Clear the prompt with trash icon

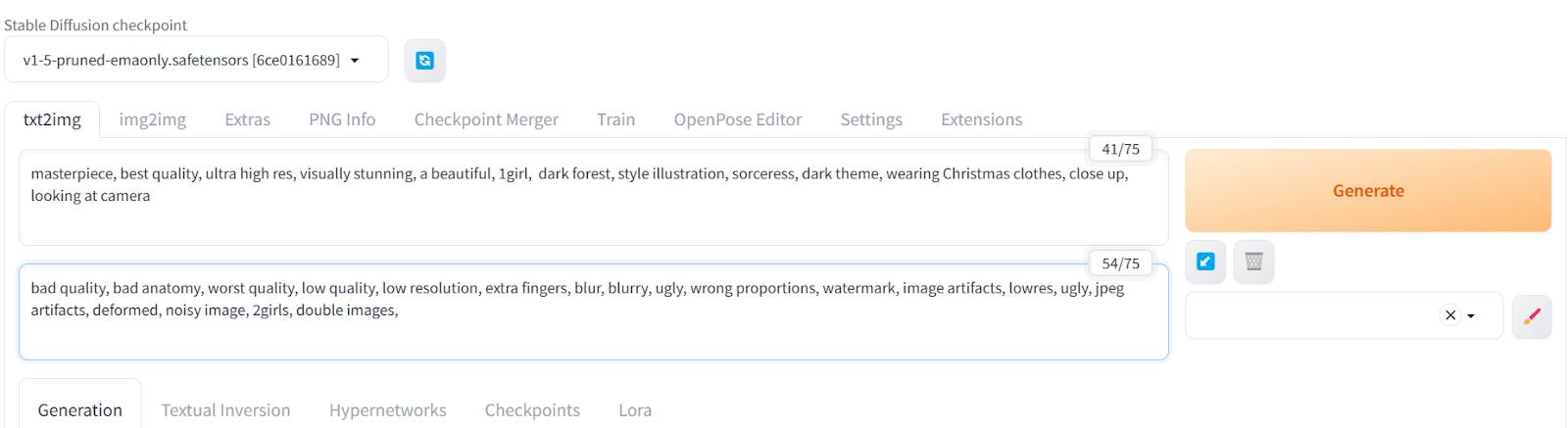(x=1253, y=262)
